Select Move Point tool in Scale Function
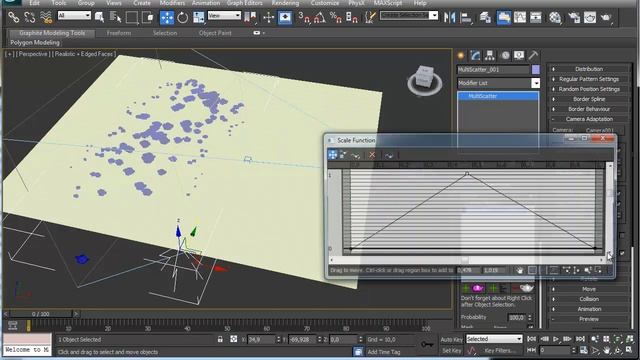Image resolution: width=640 pixels, height=360 pixels. 333,155
